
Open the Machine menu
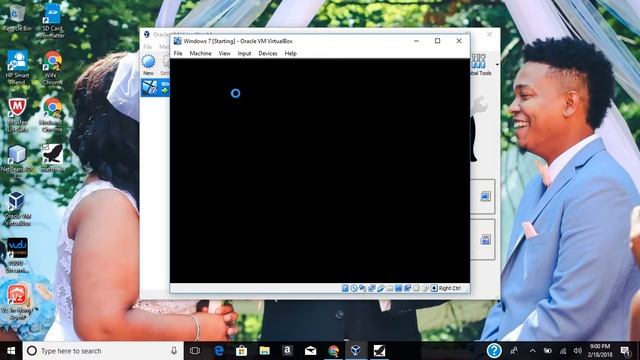(x=200, y=53)
